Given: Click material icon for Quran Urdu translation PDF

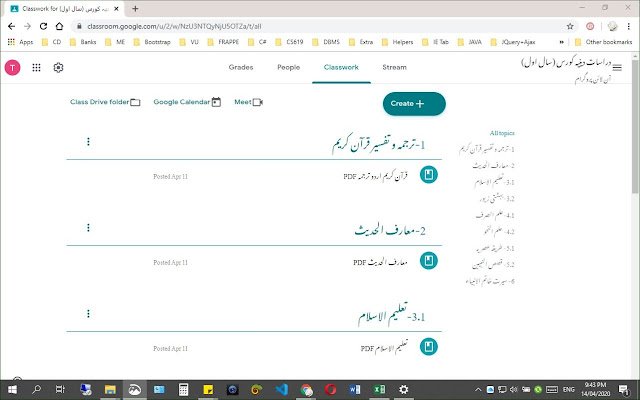Looking at the screenshot, I should click(429, 175).
